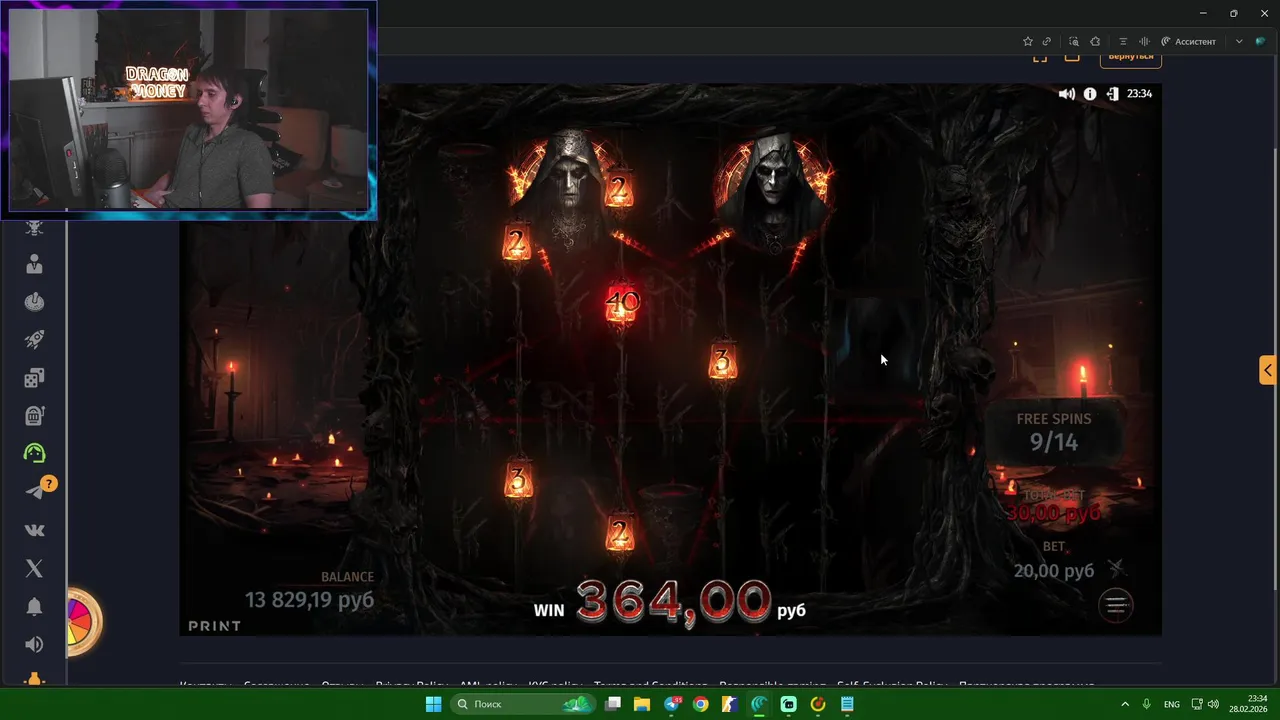Show hidden tray icons chevron

click(1125, 704)
